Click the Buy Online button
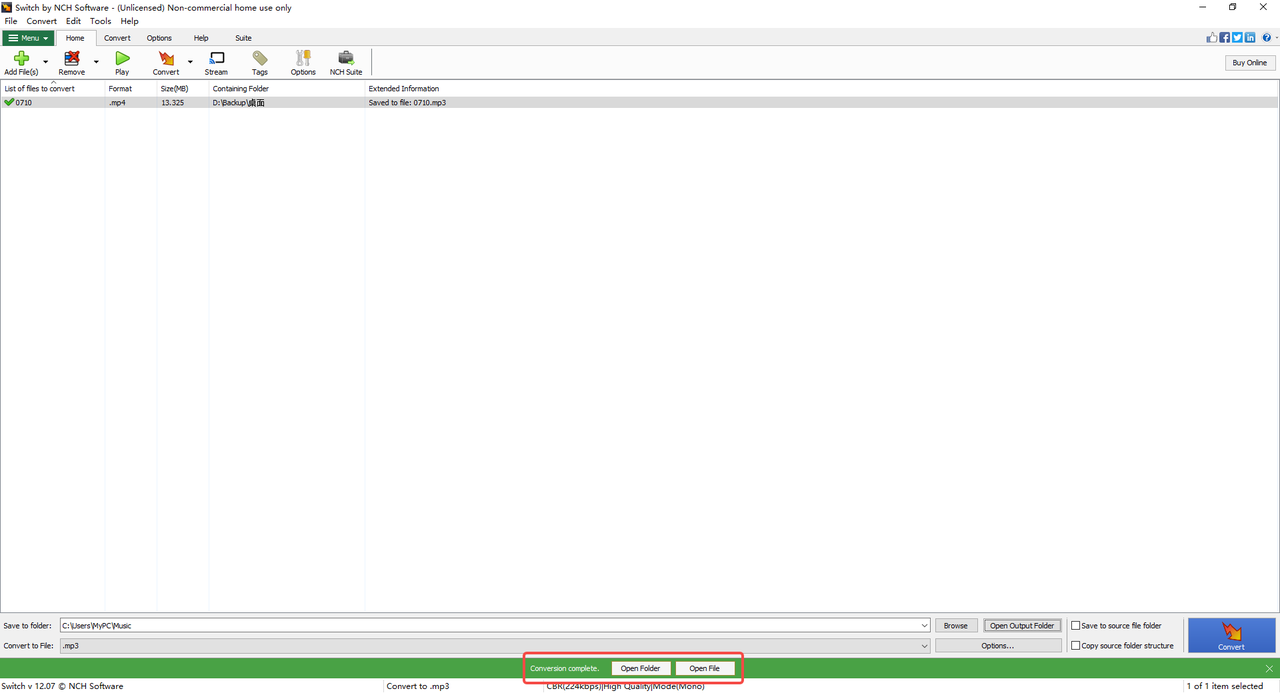Viewport: 1280px width, 693px height. pyautogui.click(x=1249, y=62)
